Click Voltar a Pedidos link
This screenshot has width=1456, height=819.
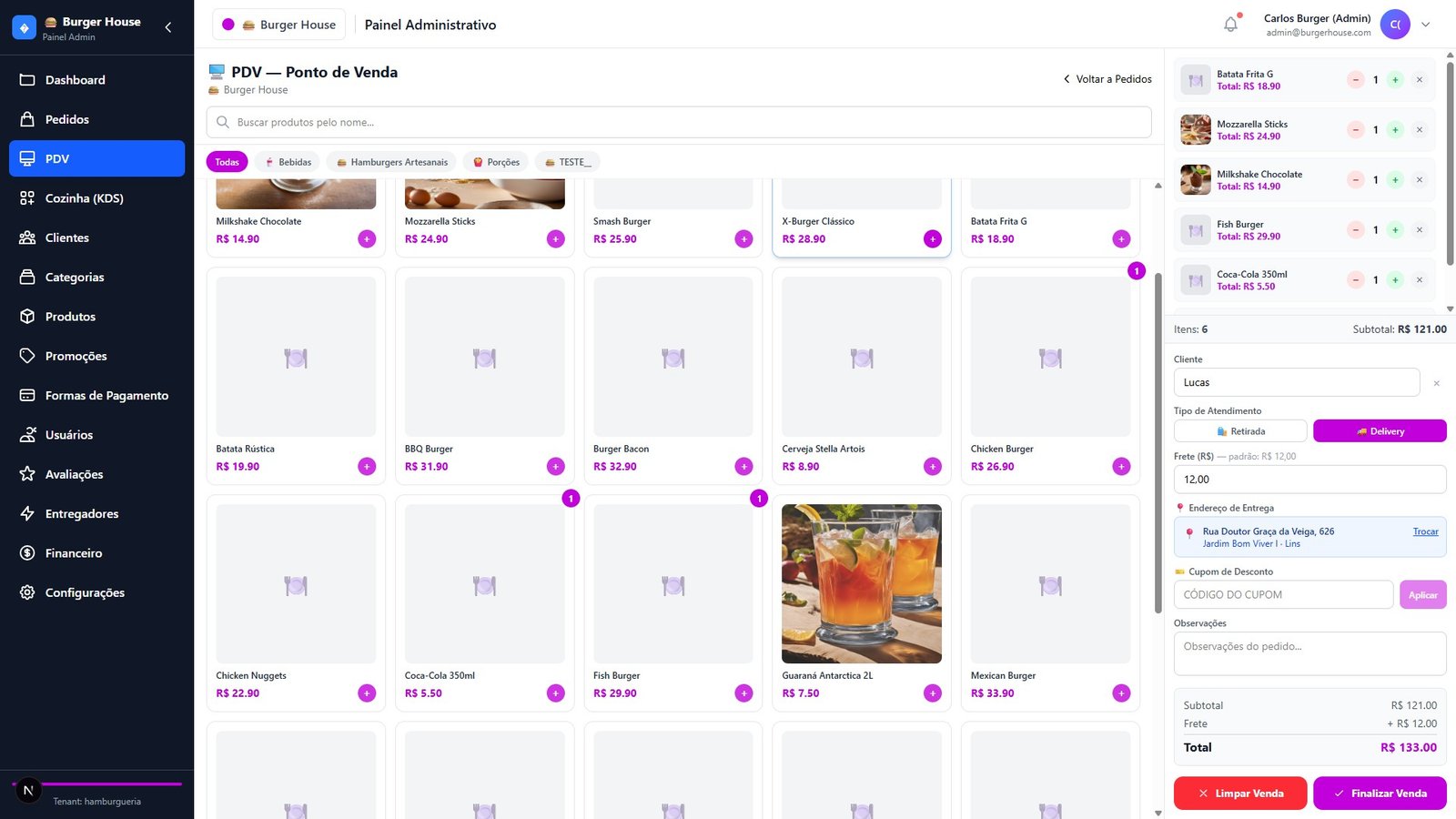point(1107,79)
